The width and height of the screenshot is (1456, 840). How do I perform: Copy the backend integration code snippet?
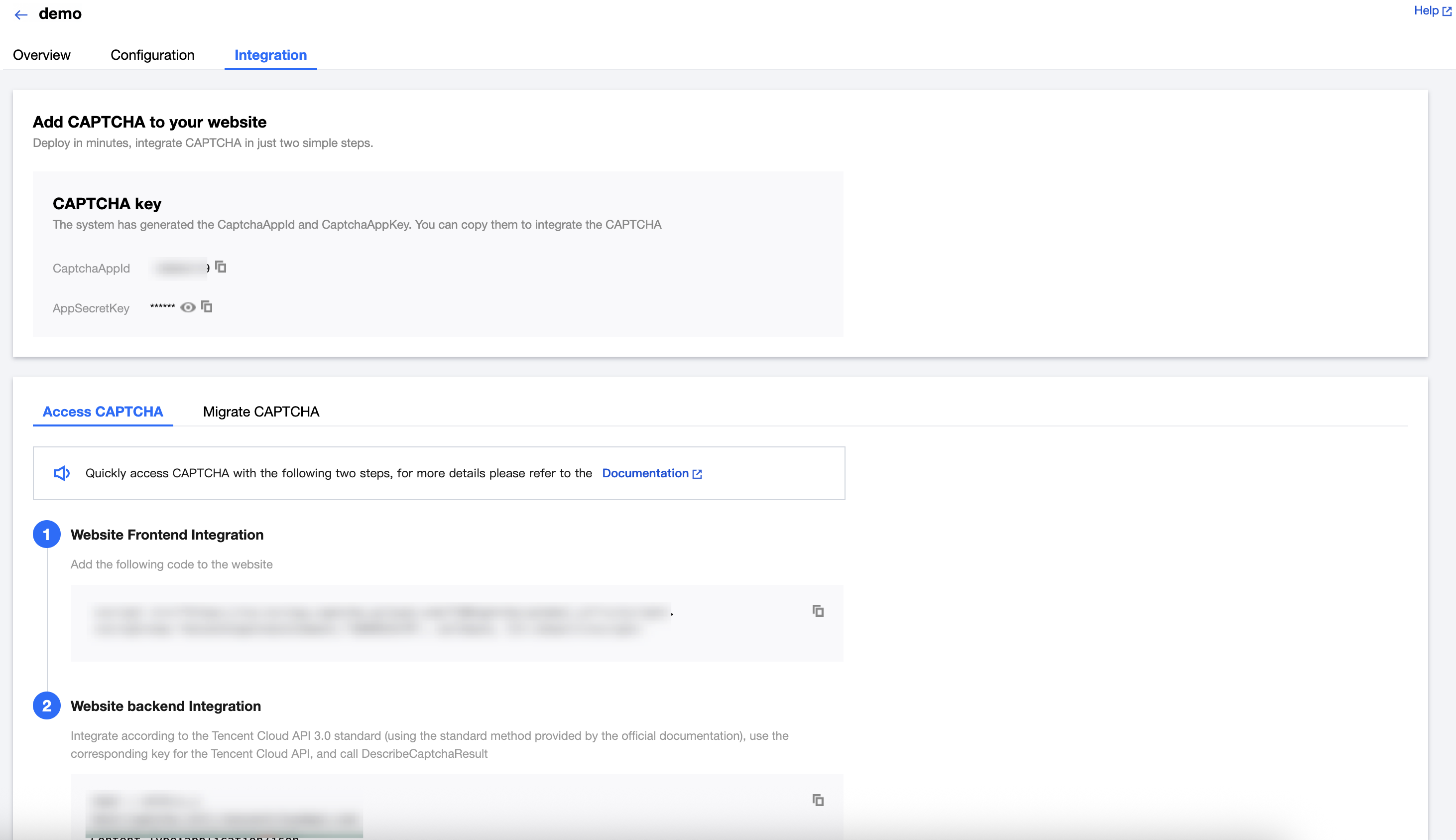pyautogui.click(x=818, y=800)
